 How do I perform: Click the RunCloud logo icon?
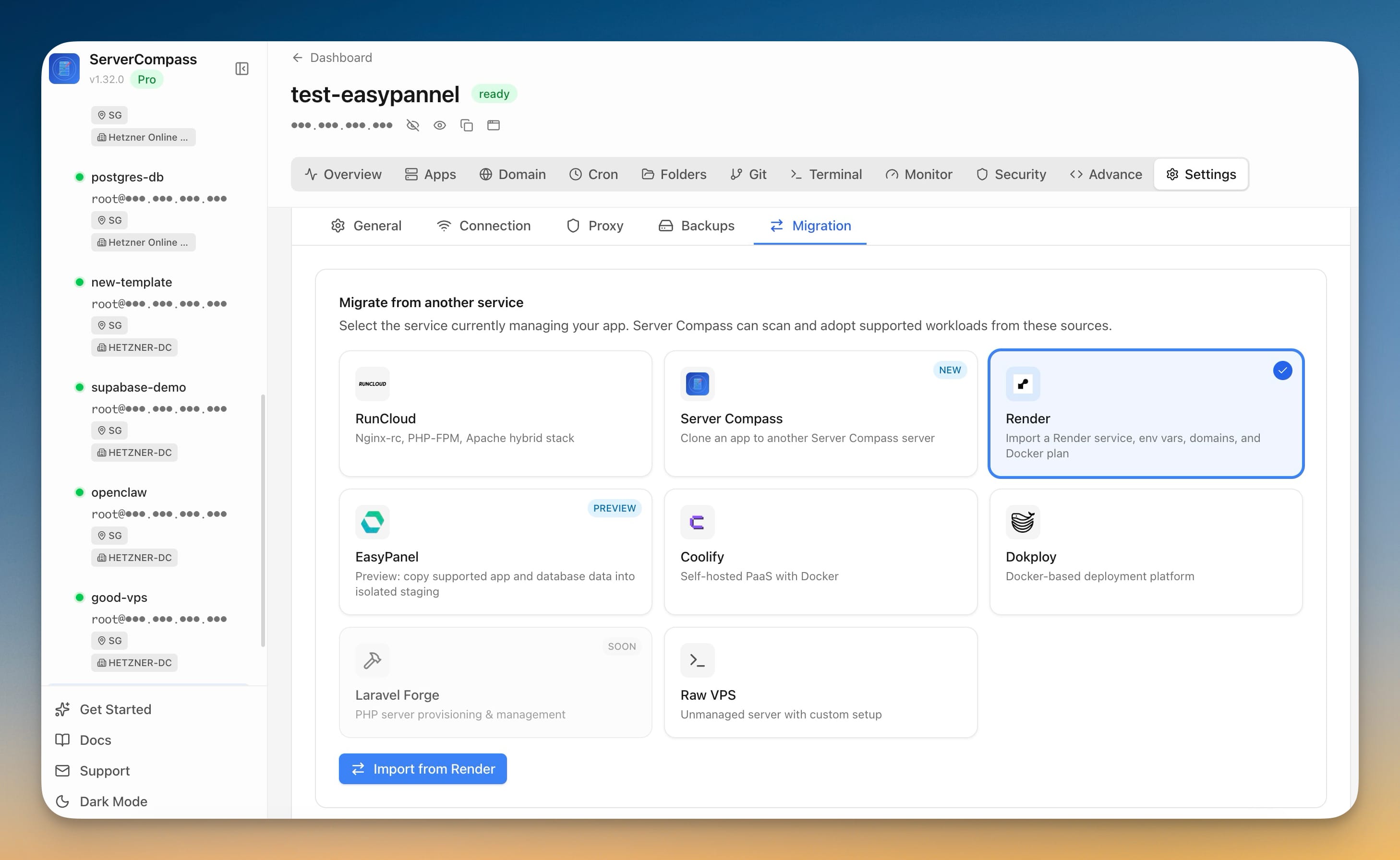[x=373, y=384]
